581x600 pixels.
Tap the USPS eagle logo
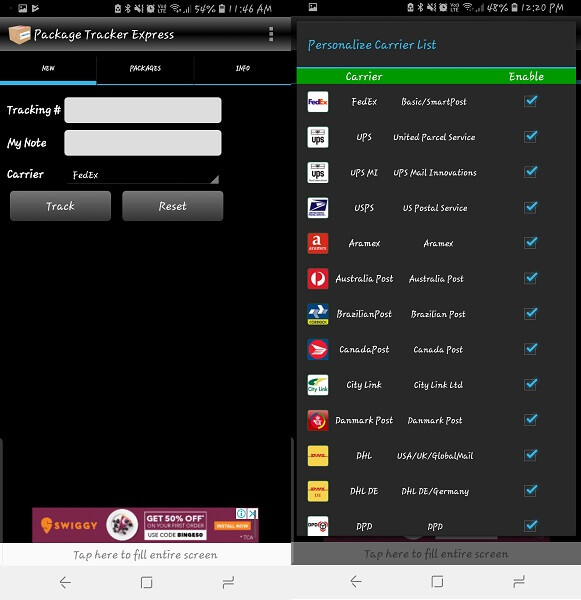point(318,208)
